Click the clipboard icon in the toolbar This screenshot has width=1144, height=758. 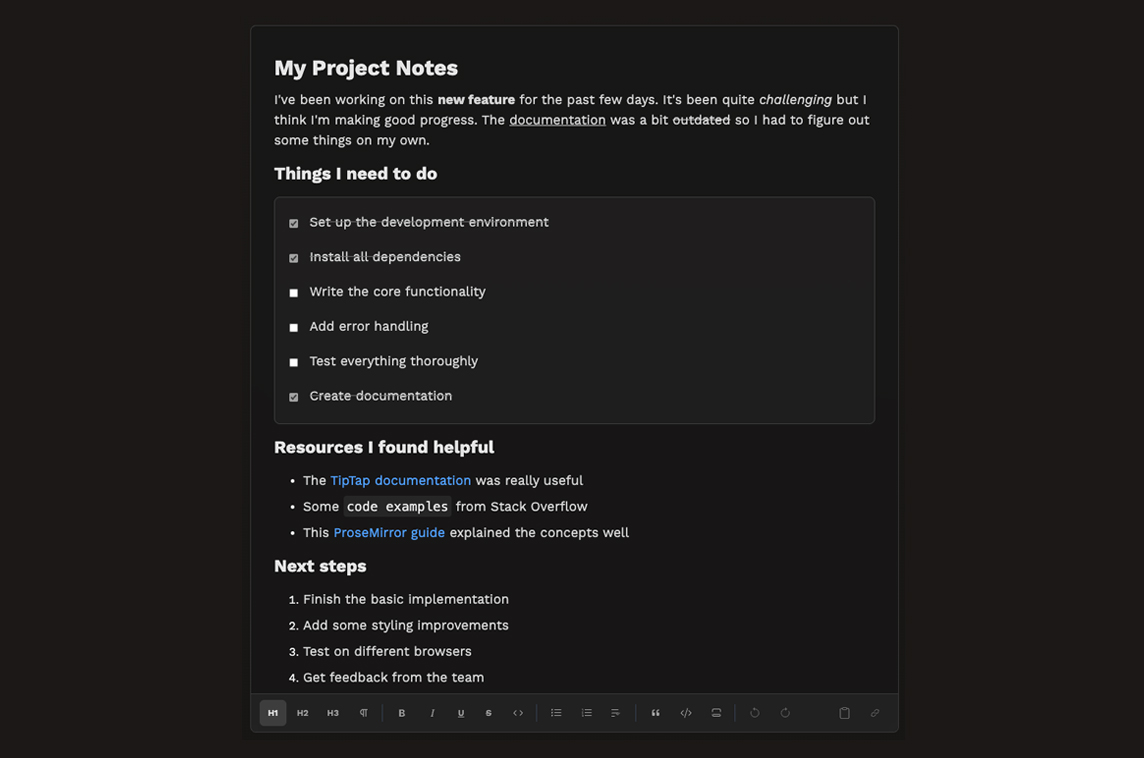point(844,713)
